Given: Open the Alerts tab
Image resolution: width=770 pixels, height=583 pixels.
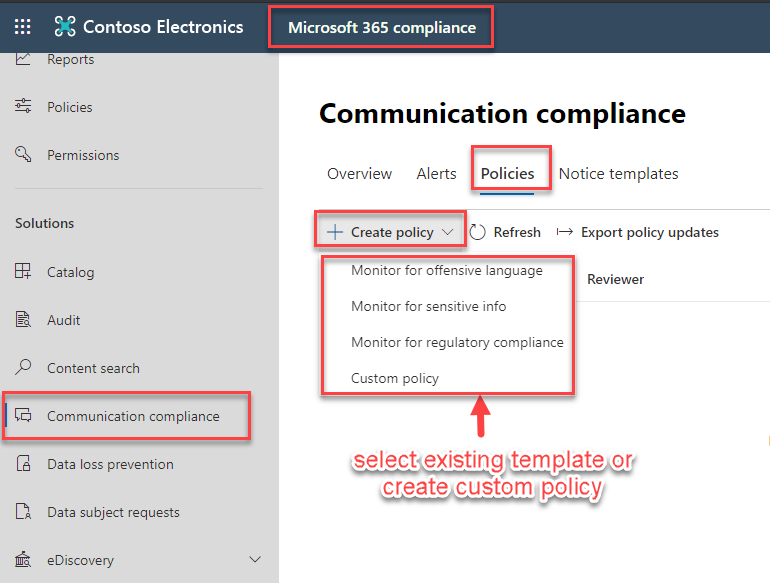Looking at the screenshot, I should pos(436,174).
